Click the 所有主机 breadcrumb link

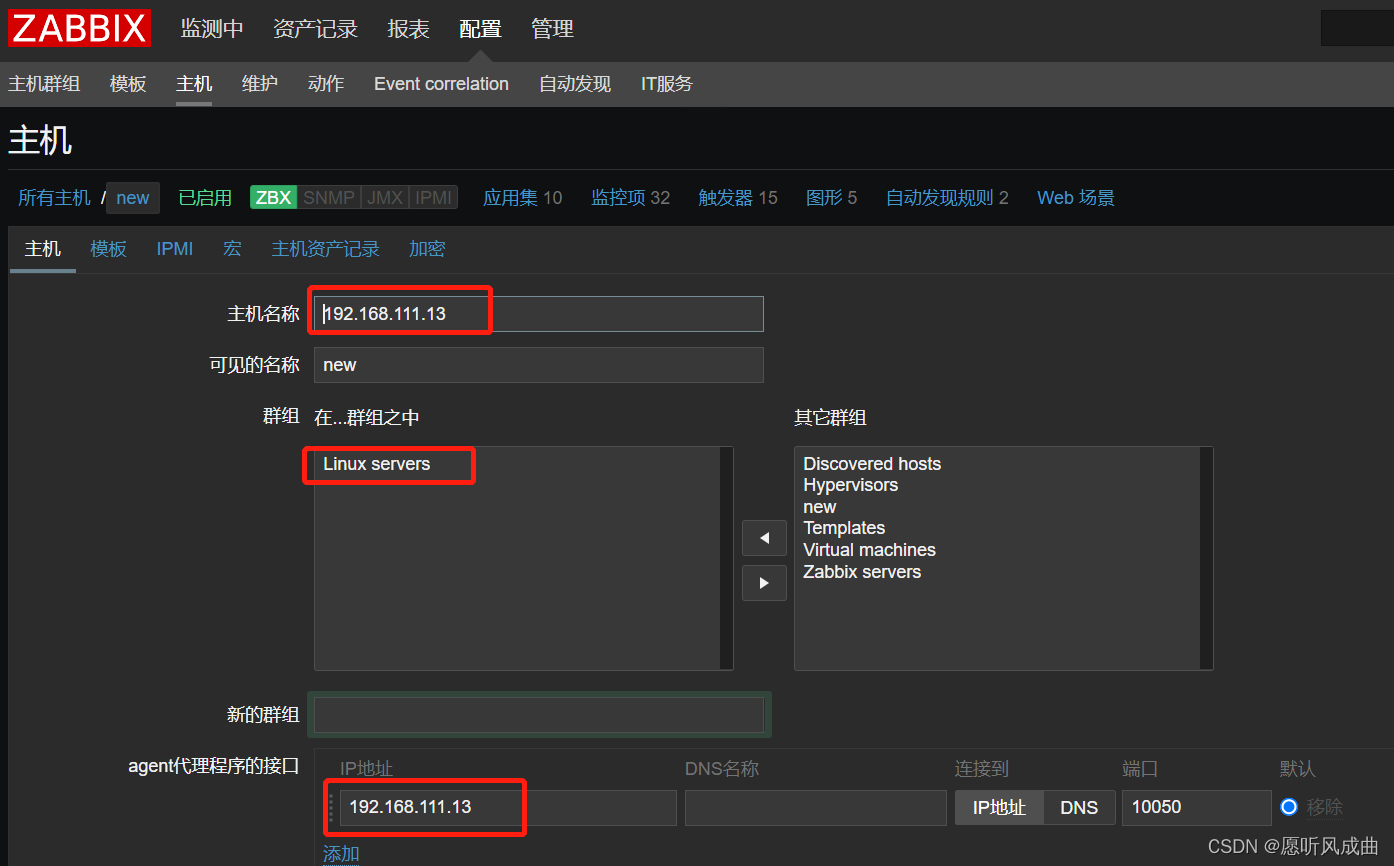tap(54, 198)
